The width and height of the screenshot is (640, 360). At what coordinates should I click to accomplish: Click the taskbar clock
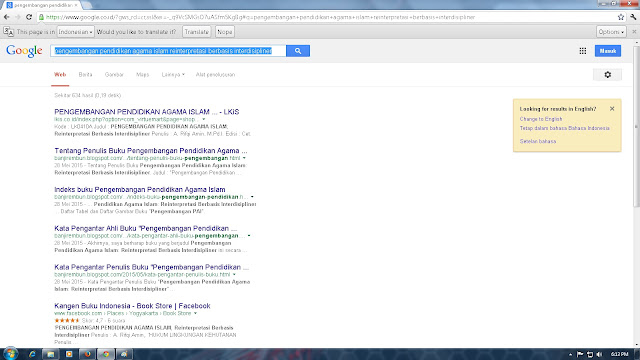pos(619,354)
